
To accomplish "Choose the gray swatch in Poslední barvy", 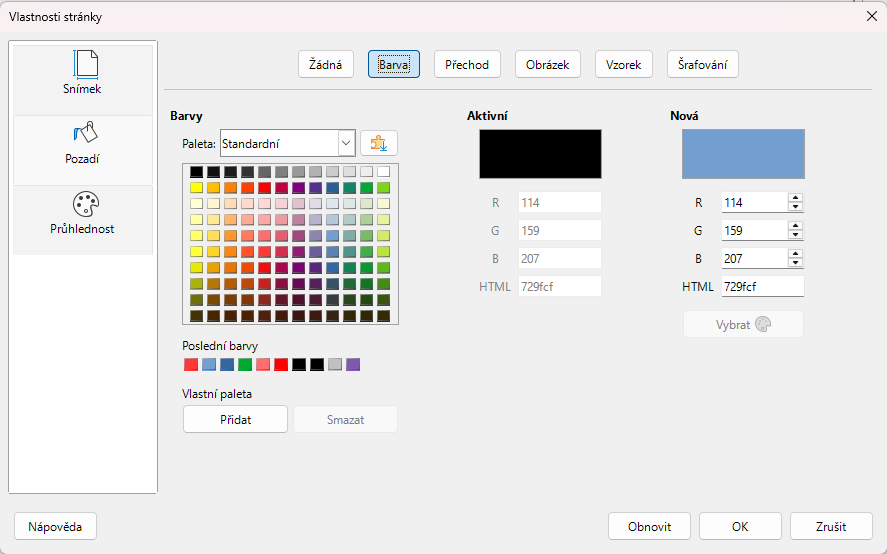I will pyautogui.click(x=335, y=364).
